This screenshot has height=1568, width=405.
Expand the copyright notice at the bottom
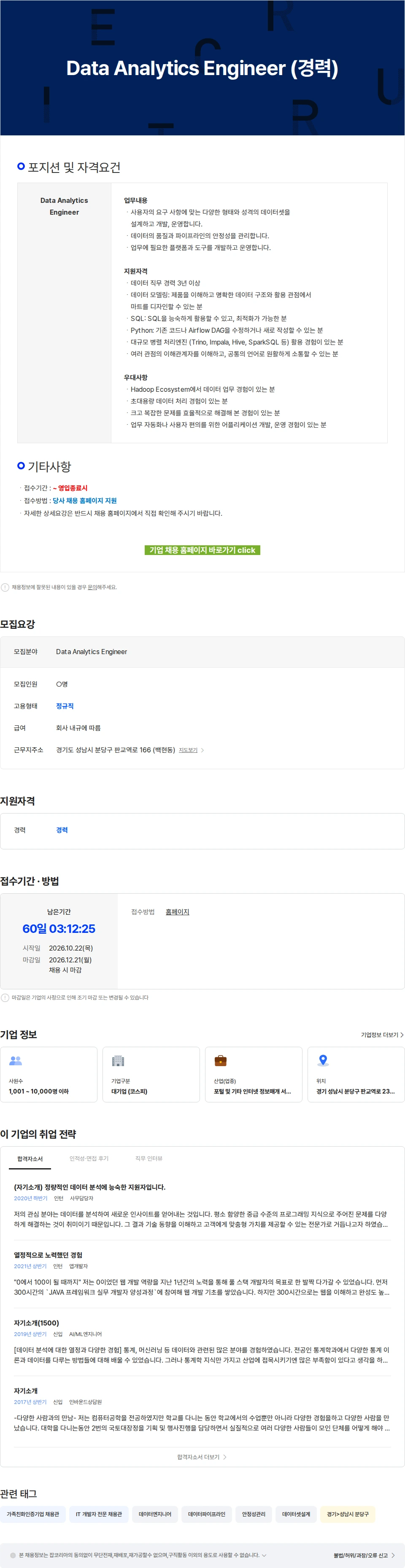click(264, 1555)
